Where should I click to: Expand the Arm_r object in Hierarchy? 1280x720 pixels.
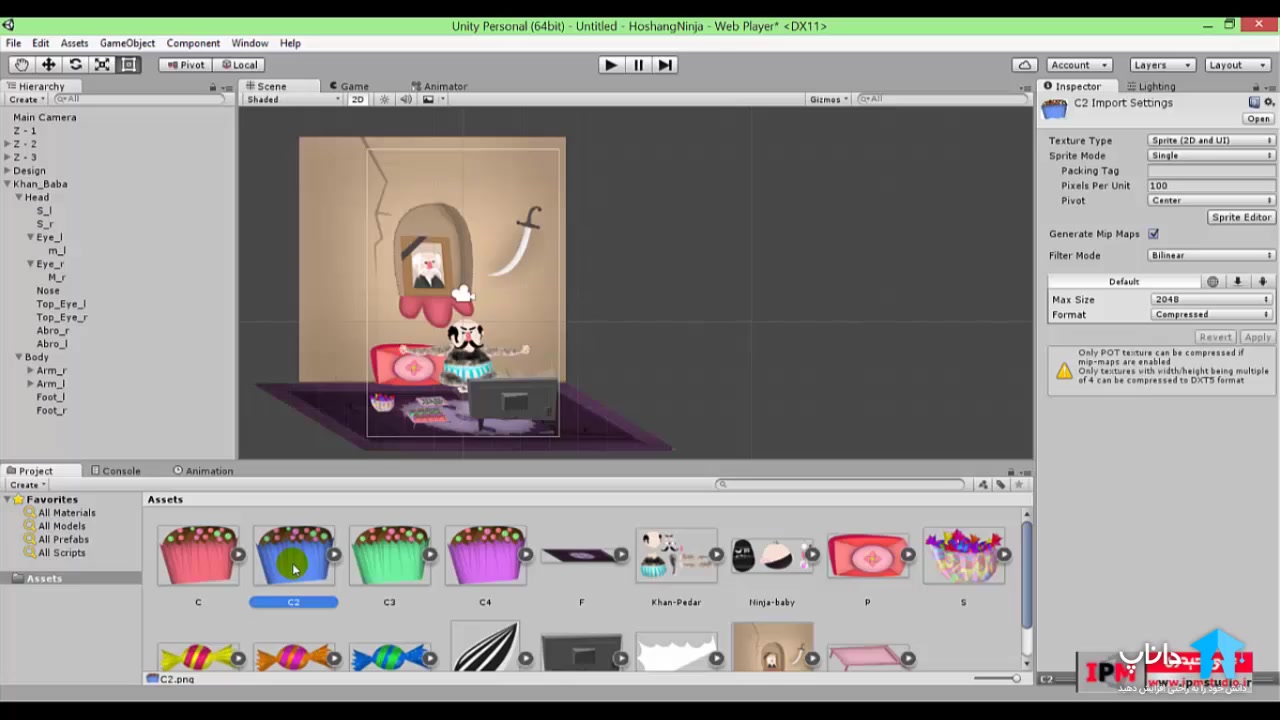(x=31, y=371)
